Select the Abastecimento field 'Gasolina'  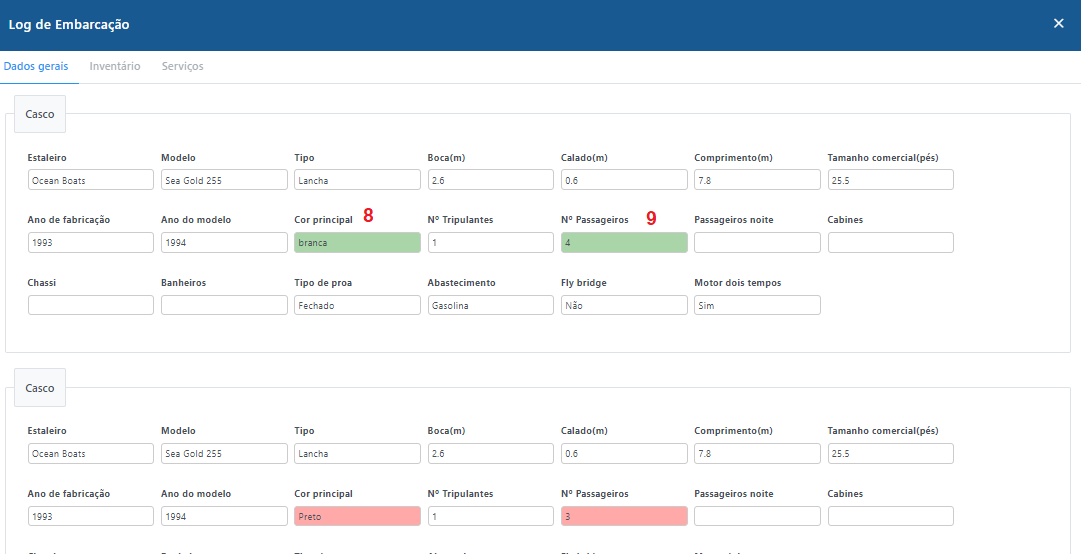tap(490, 306)
